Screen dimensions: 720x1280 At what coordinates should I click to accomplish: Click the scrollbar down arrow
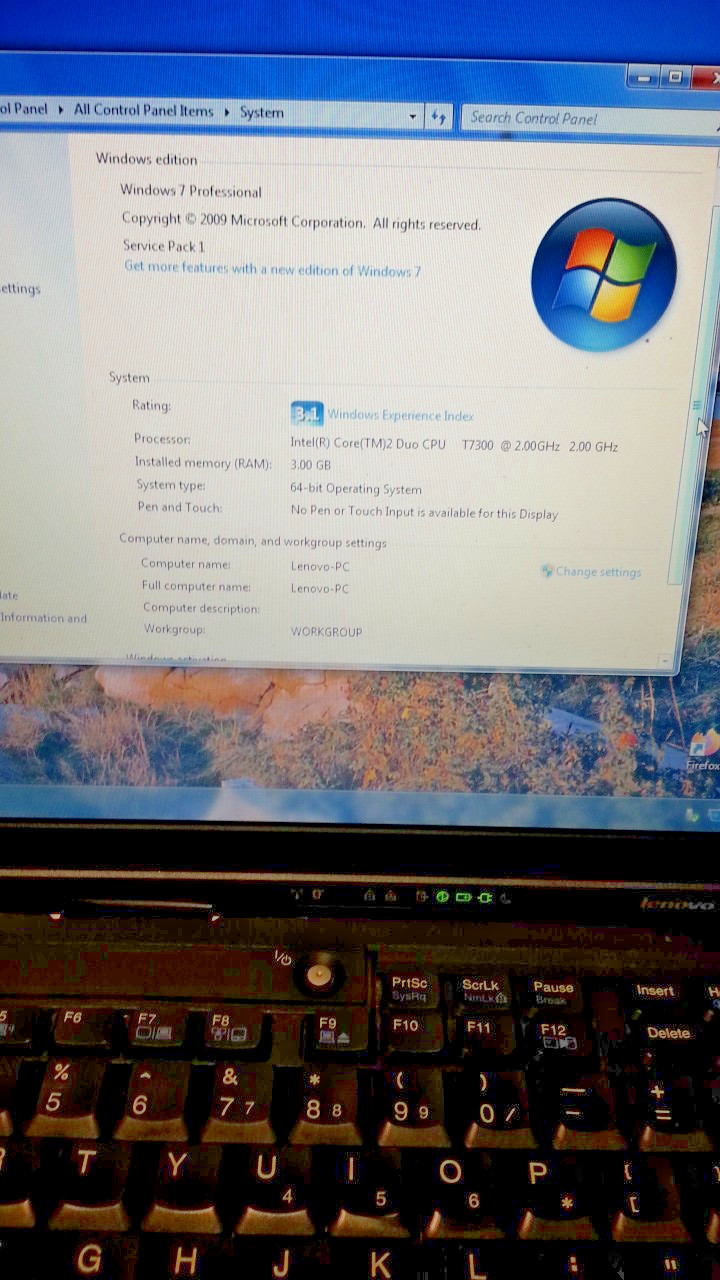coord(667,660)
